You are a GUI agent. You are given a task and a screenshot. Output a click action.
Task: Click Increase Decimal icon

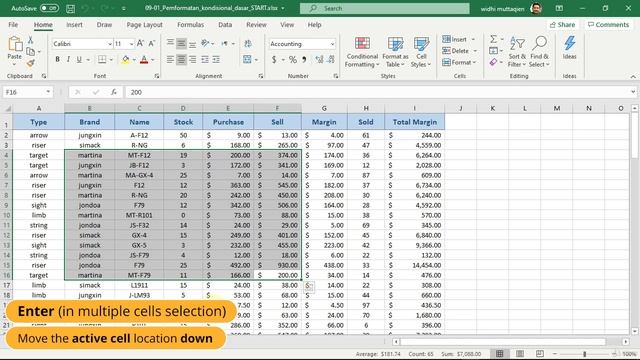click(x=319, y=60)
